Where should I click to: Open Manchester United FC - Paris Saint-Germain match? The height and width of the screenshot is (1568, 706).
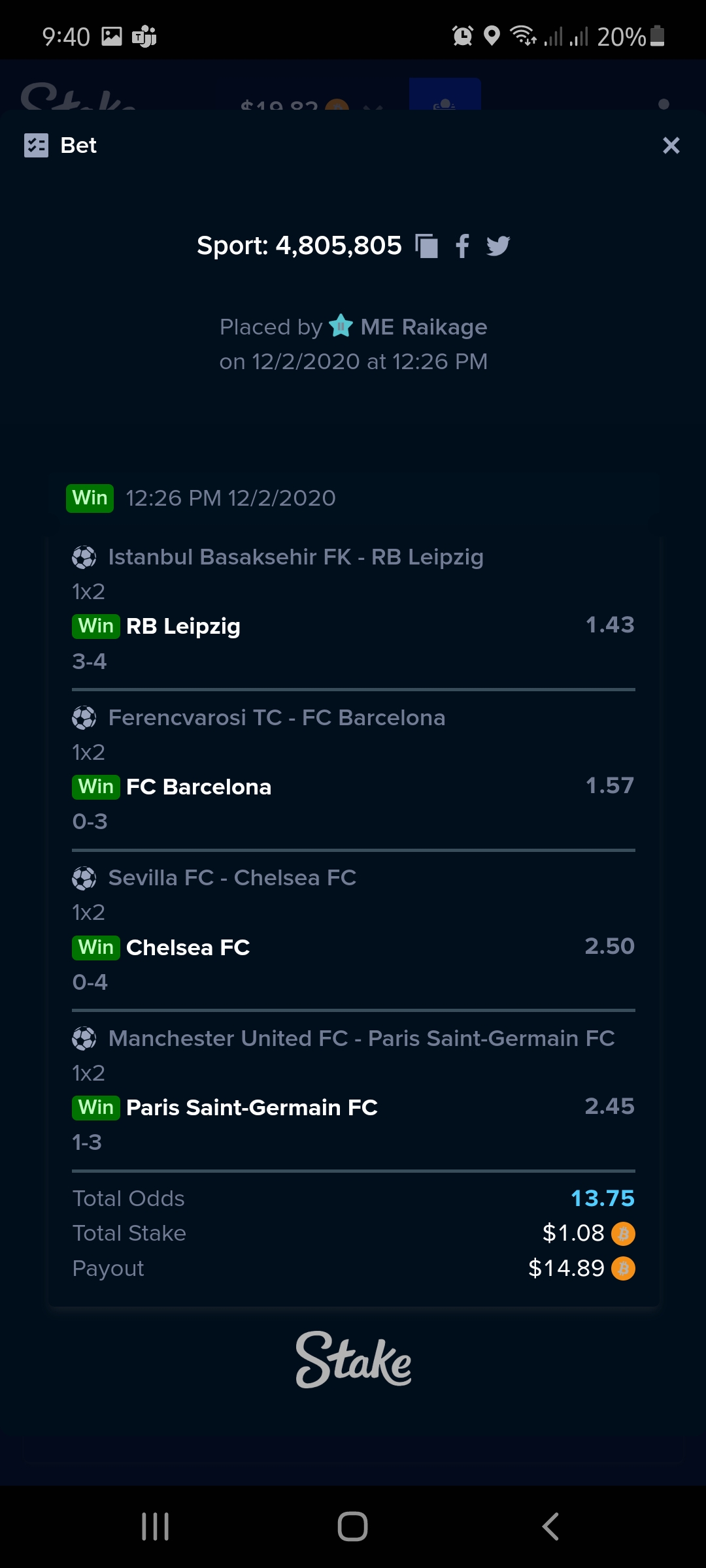361,1038
